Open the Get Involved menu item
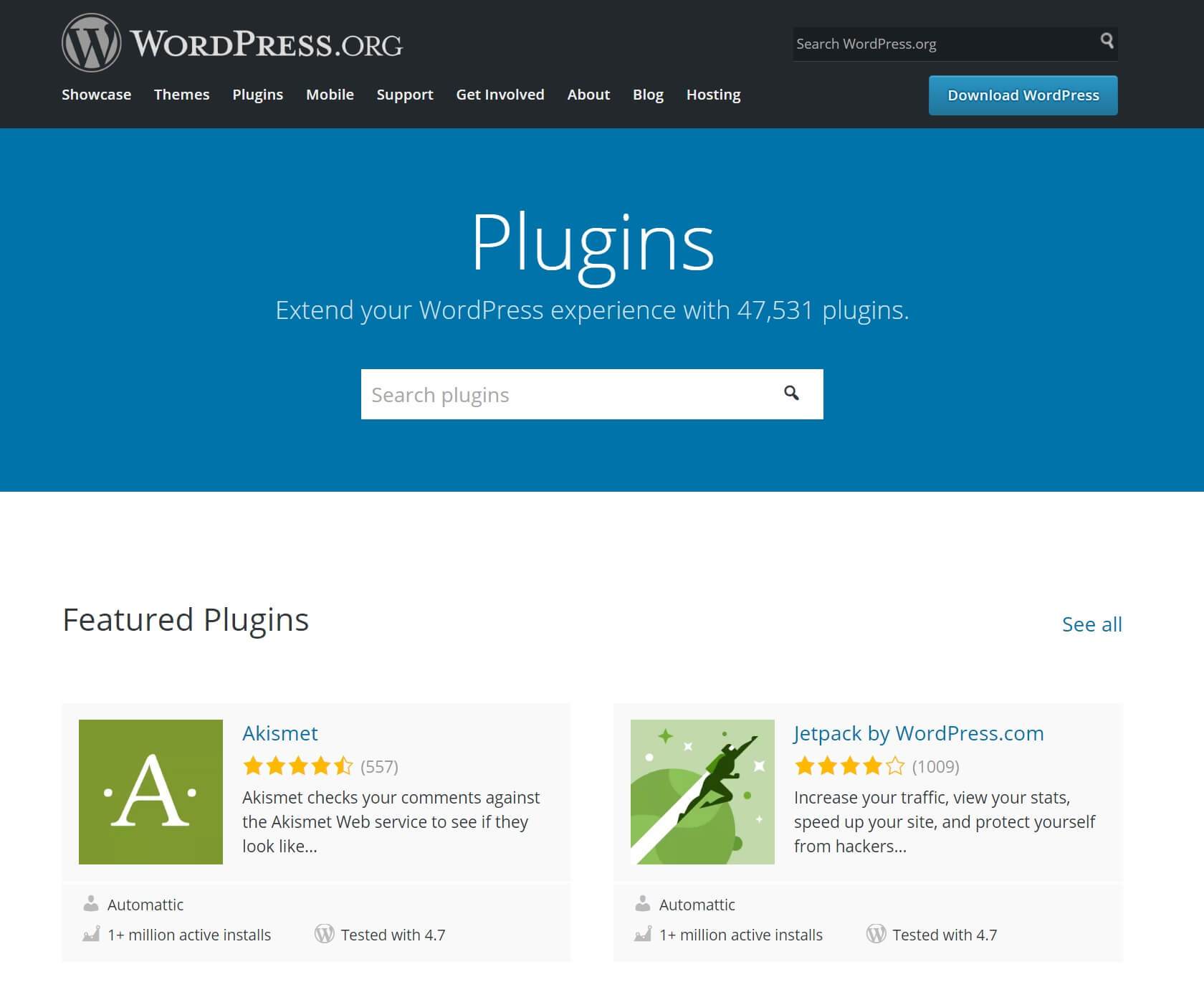Viewport: 1204px width, 982px height. click(500, 94)
